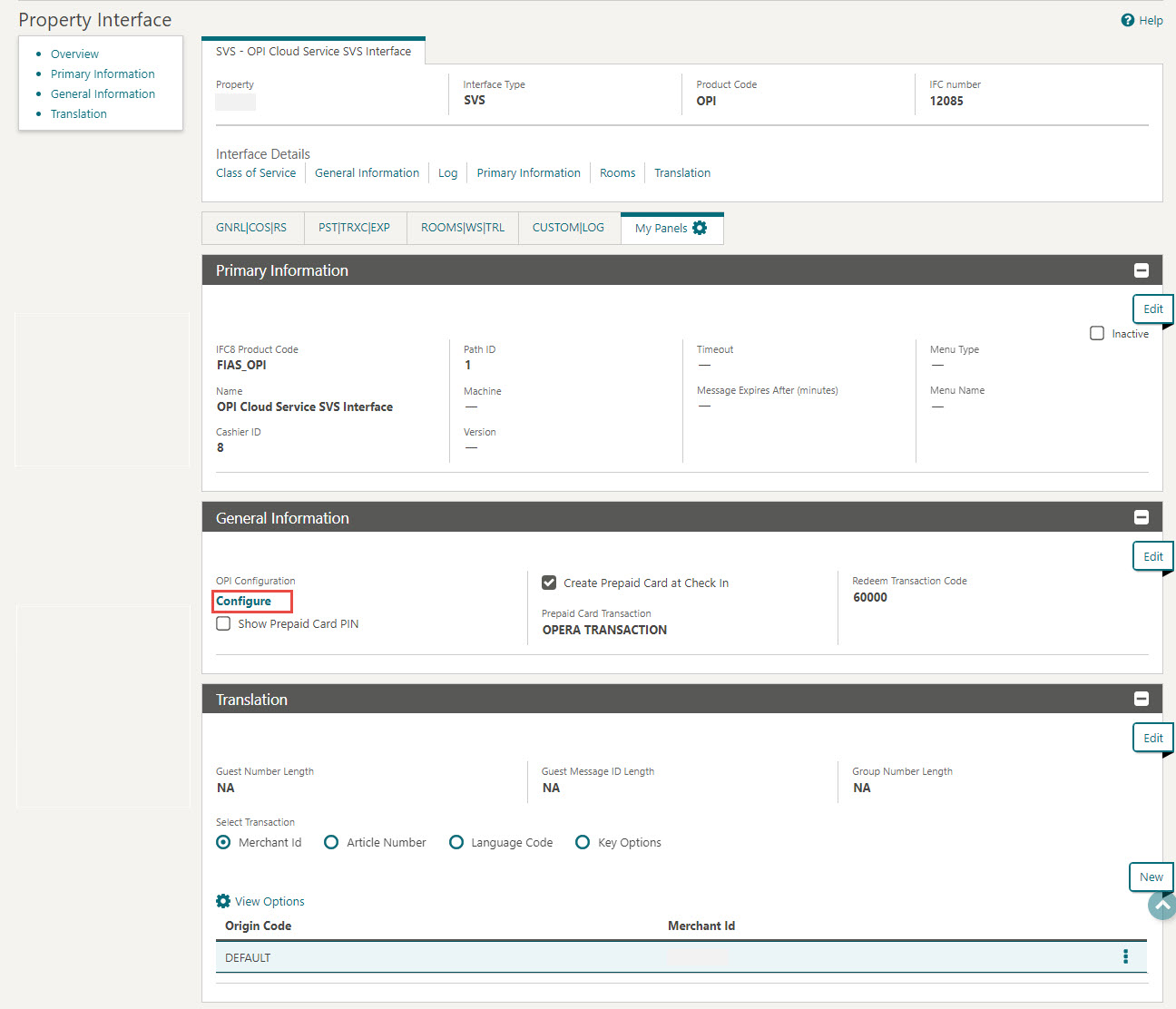Jump back to top with arrow button

[x=1162, y=905]
